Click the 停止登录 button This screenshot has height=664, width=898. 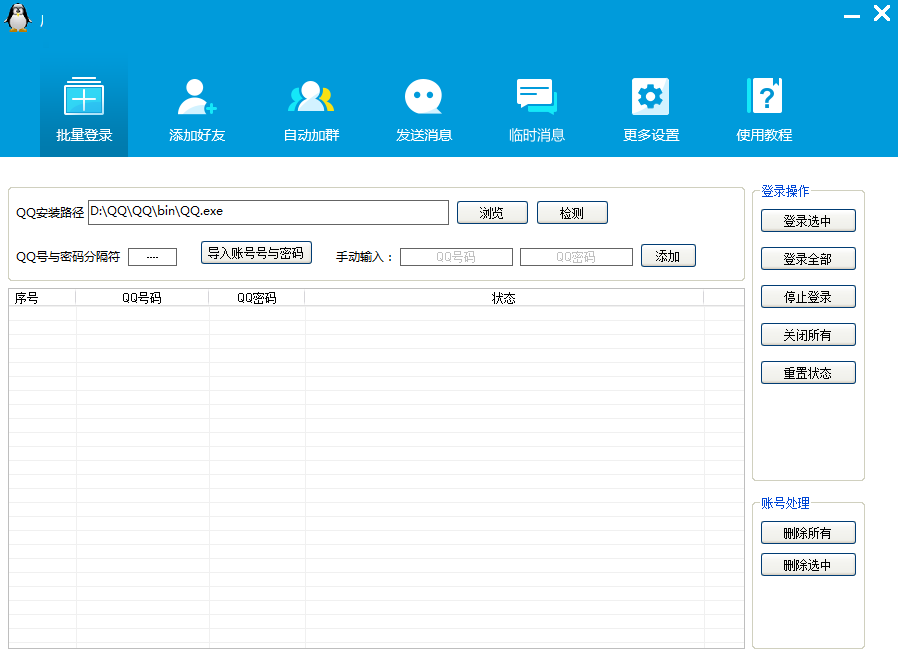808,297
